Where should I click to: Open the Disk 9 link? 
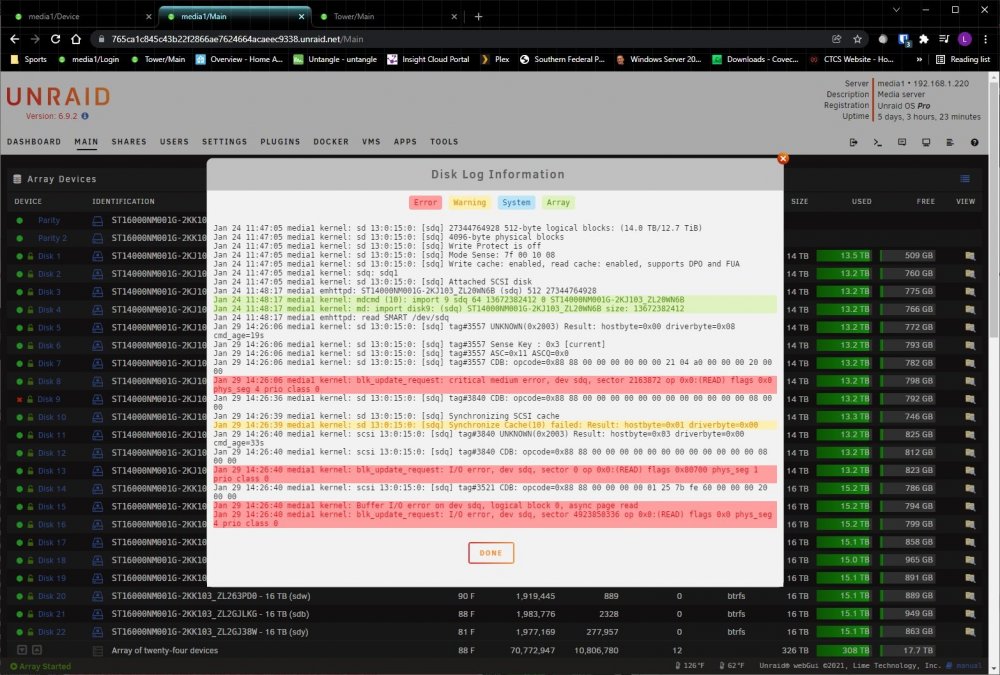pyautogui.click(x=48, y=399)
